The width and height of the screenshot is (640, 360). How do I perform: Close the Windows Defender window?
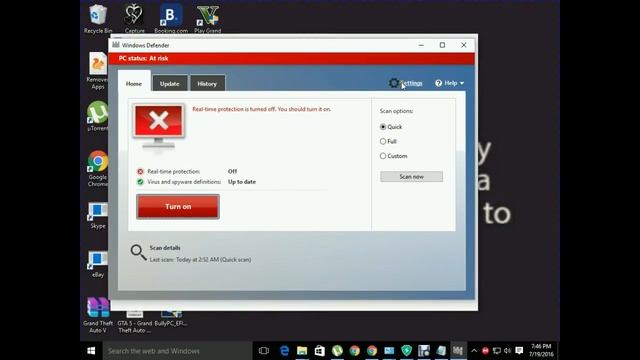point(464,45)
